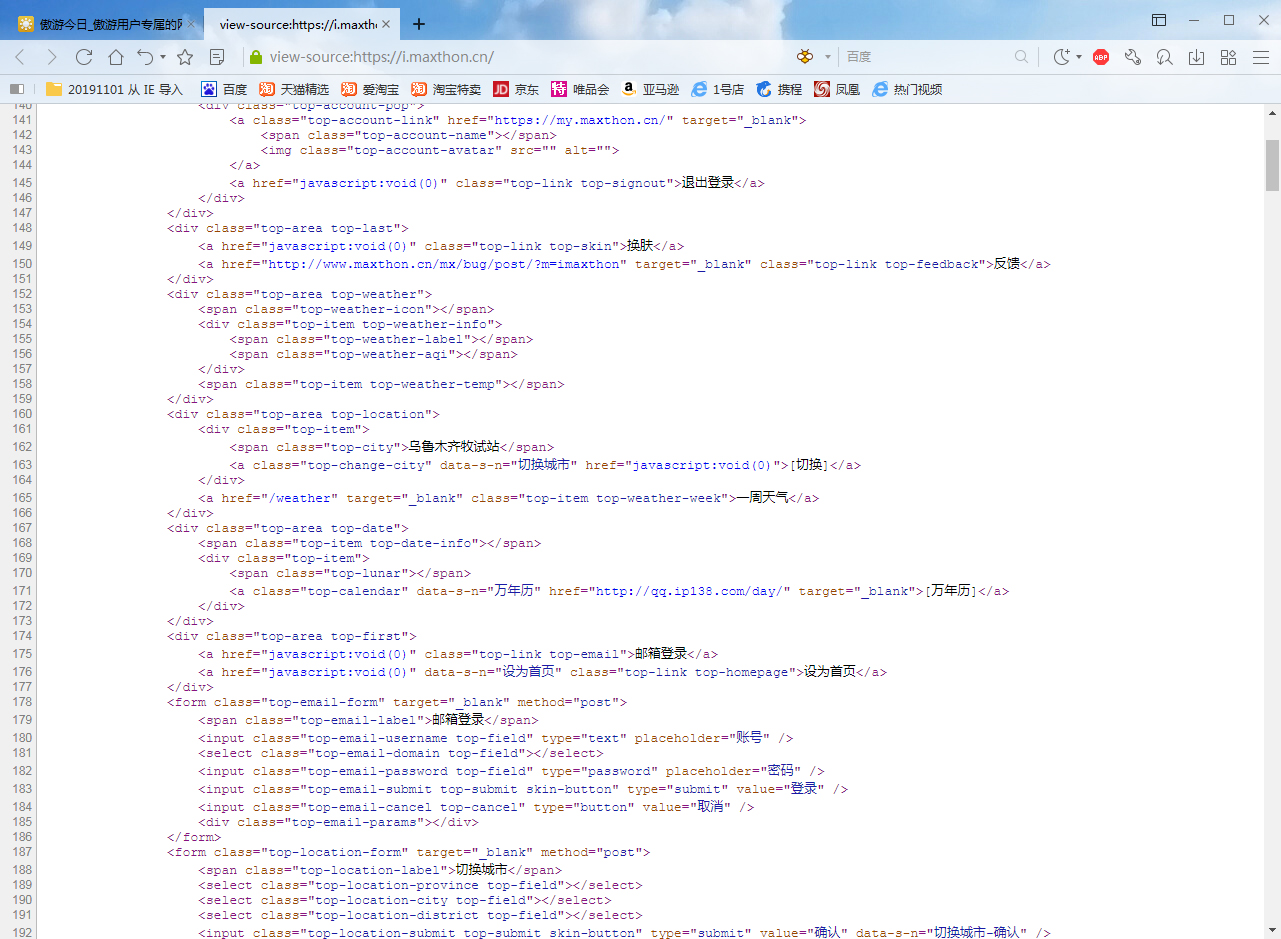1281x939 pixels.
Task: Open the wrench tools icon
Action: pyautogui.click(x=1133, y=57)
